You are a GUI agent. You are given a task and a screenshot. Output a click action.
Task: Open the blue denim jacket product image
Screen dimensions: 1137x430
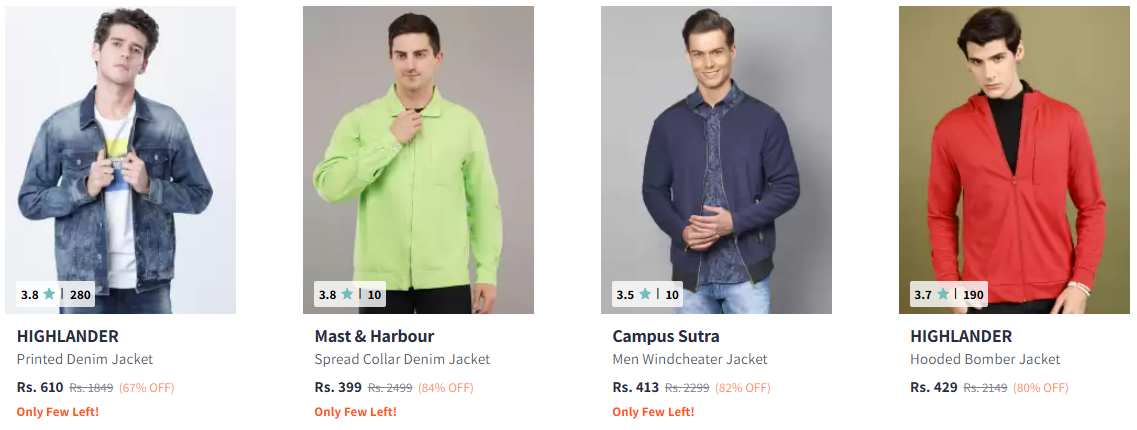[120, 160]
